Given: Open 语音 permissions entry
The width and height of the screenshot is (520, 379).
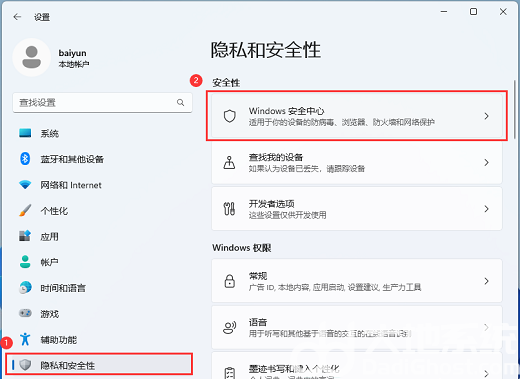Looking at the screenshot, I should click(x=357, y=327).
